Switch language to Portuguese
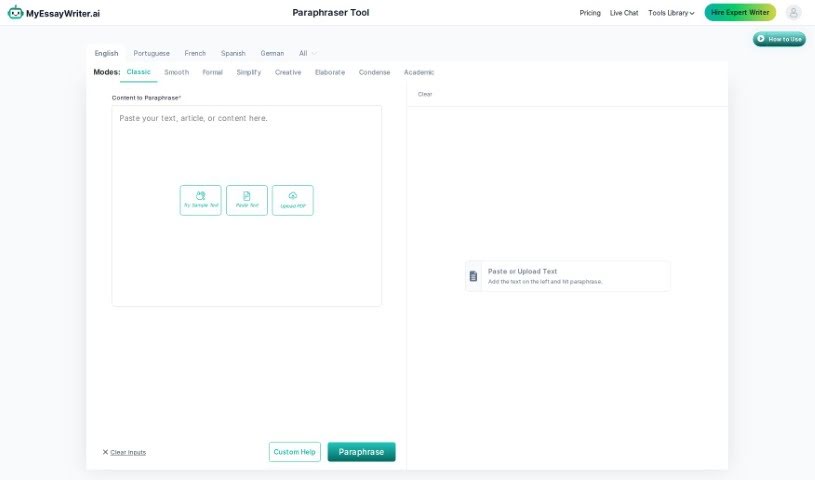This screenshot has height=480, width=815. (151, 53)
